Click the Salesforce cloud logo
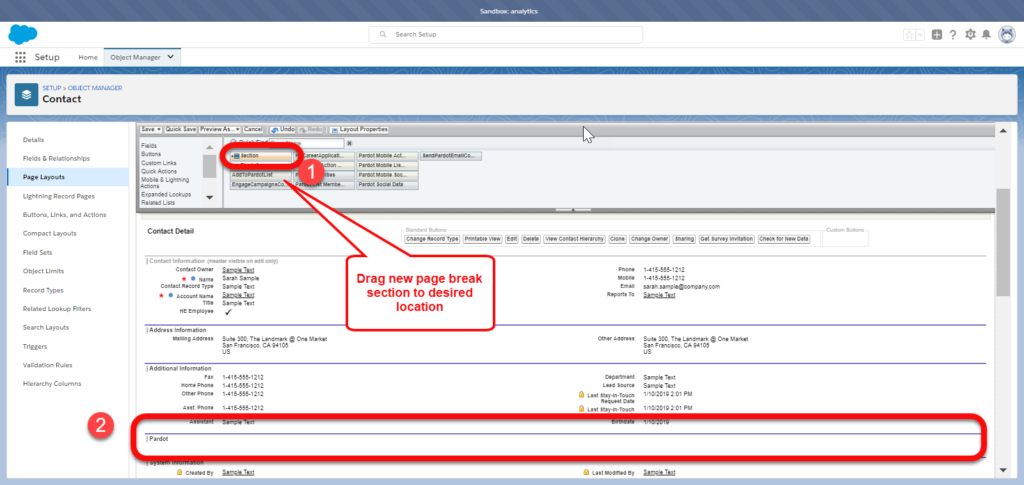The height and width of the screenshot is (485, 1024). click(23, 34)
